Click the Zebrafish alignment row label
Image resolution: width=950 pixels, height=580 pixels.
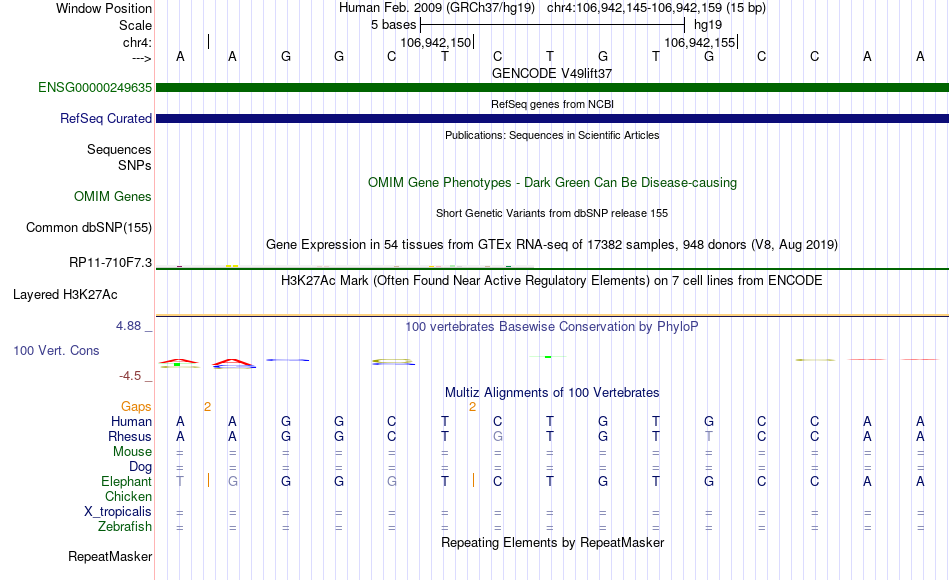(x=125, y=526)
